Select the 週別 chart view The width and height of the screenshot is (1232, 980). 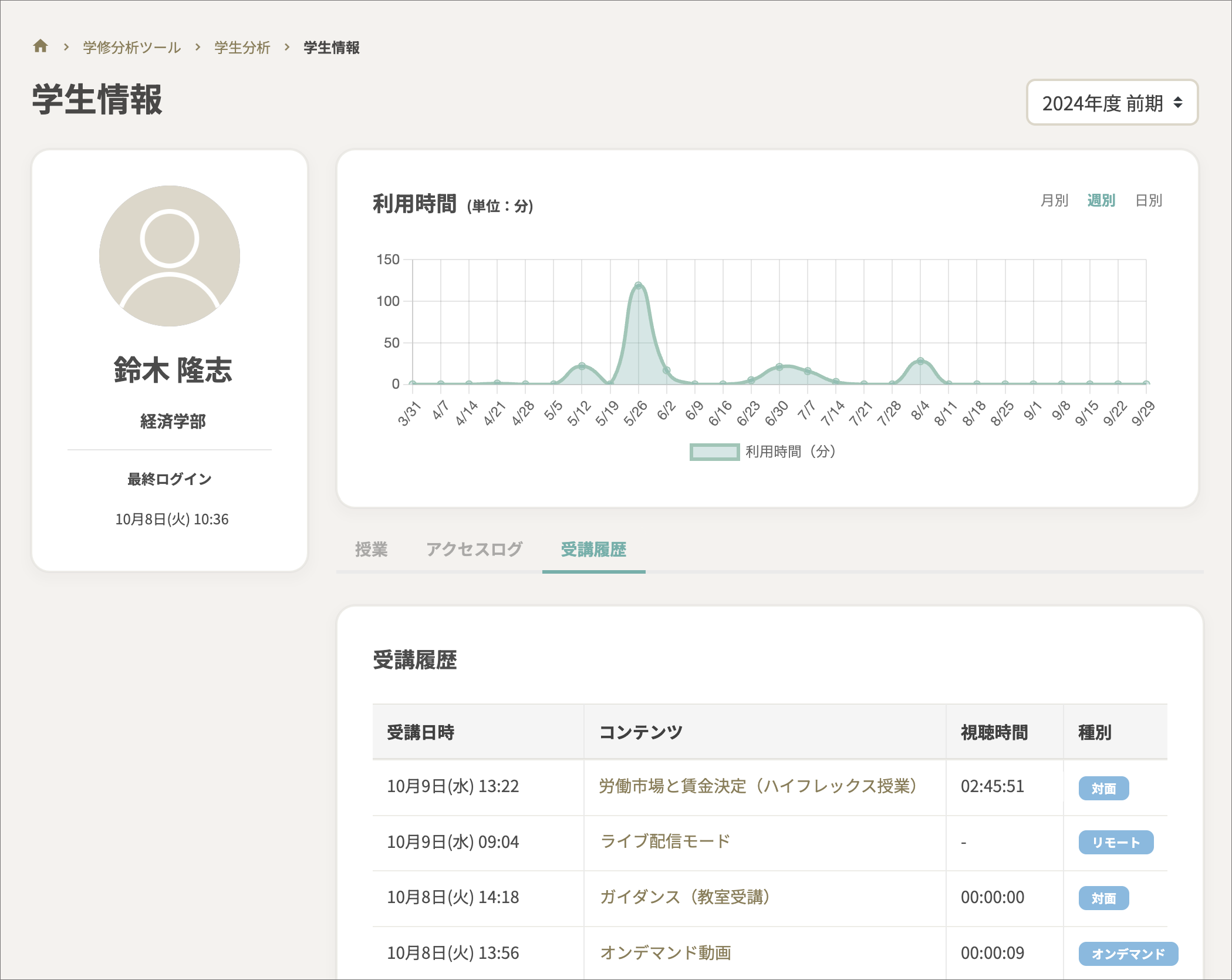[x=1101, y=200]
